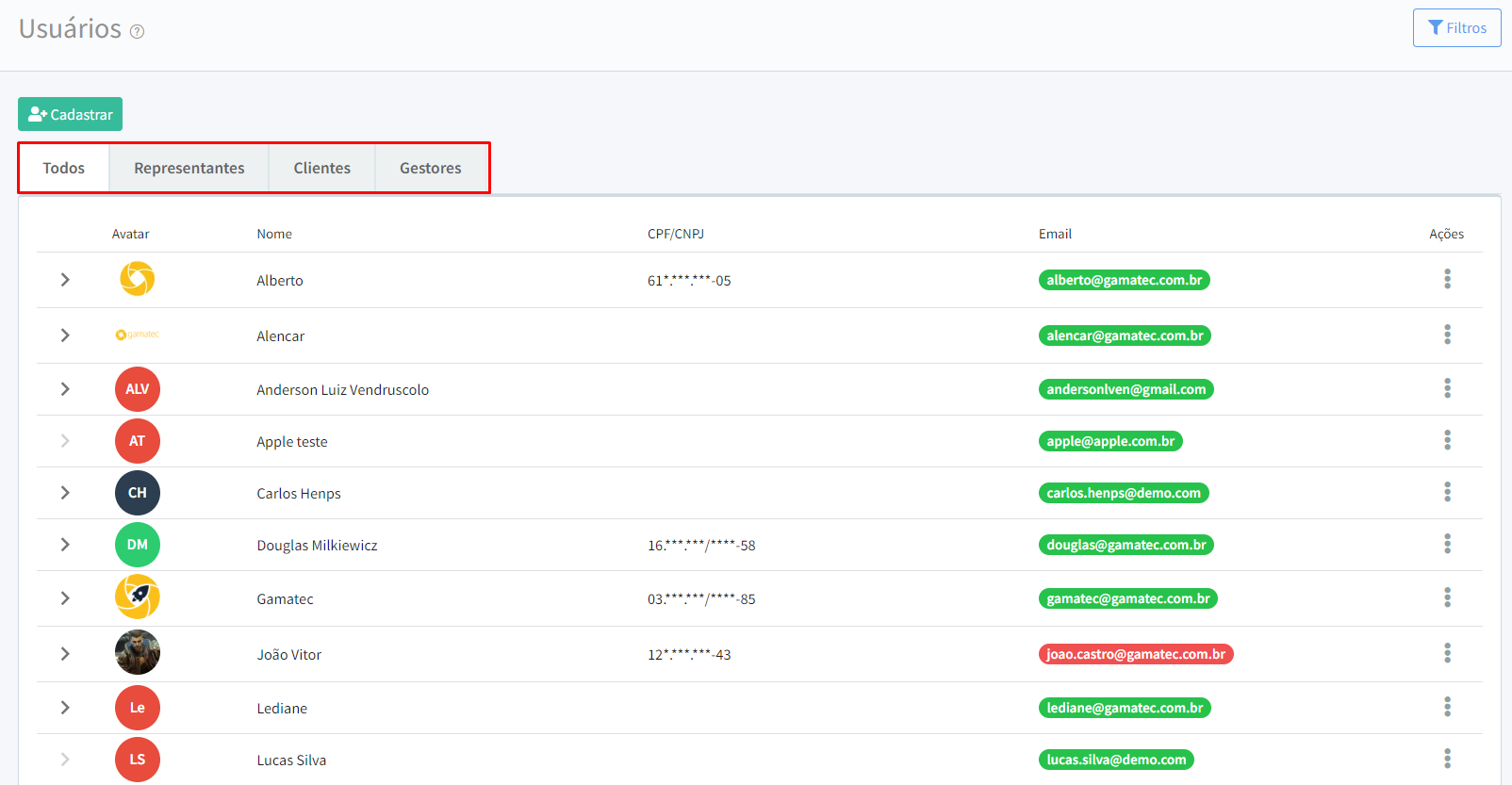Open actions menu for Gamatec
Image resolution: width=1512 pixels, height=785 pixels.
pyautogui.click(x=1447, y=597)
